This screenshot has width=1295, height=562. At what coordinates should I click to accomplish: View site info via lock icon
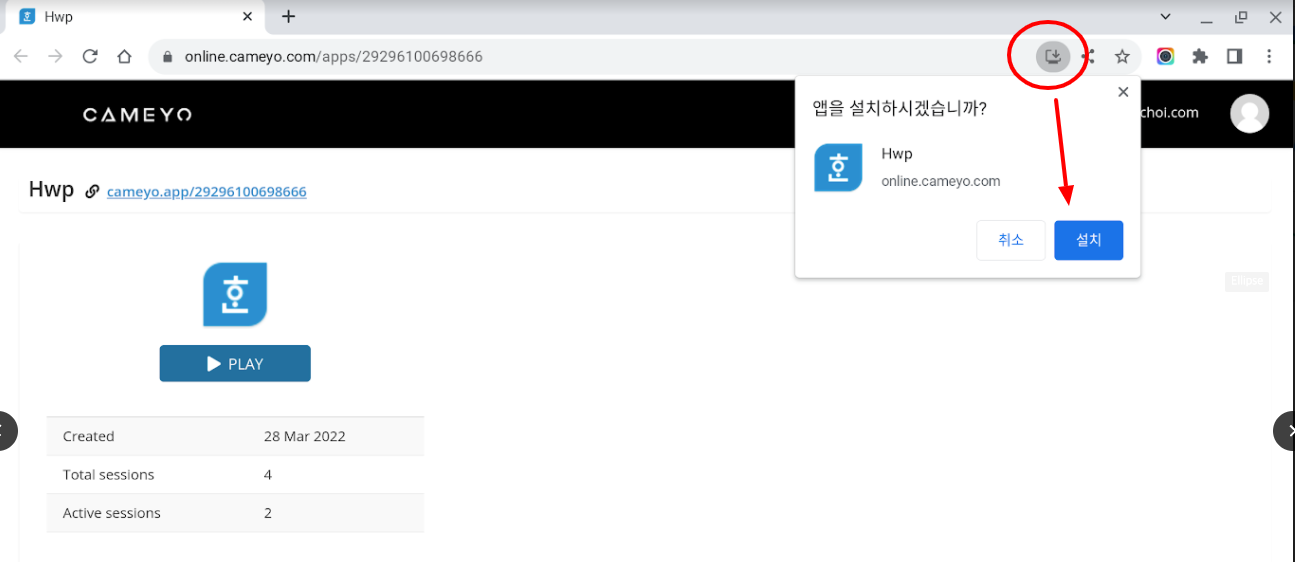pyautogui.click(x=168, y=57)
